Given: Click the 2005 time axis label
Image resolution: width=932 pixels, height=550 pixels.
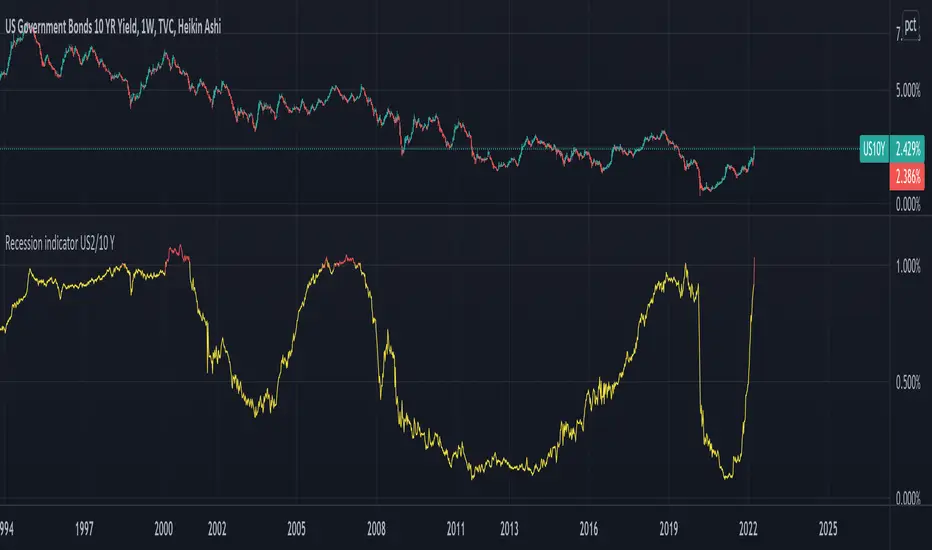Looking at the screenshot, I should pos(296,529).
